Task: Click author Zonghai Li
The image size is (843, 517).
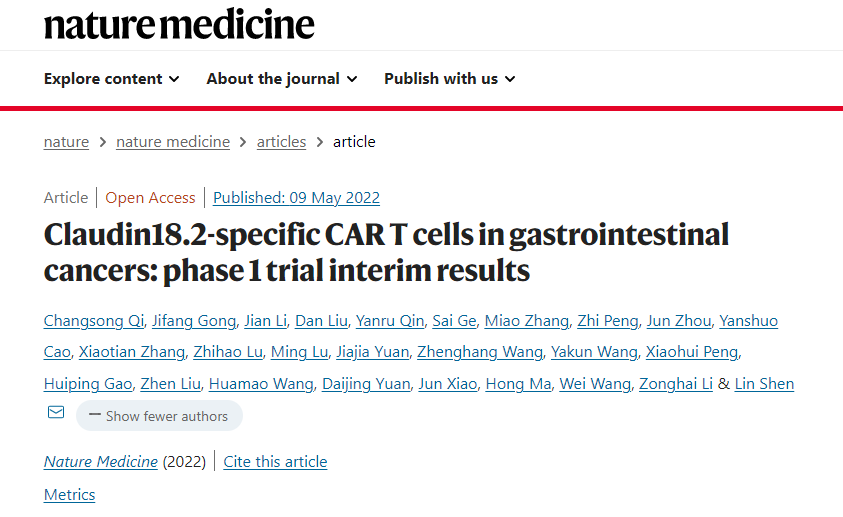Action: (675, 384)
